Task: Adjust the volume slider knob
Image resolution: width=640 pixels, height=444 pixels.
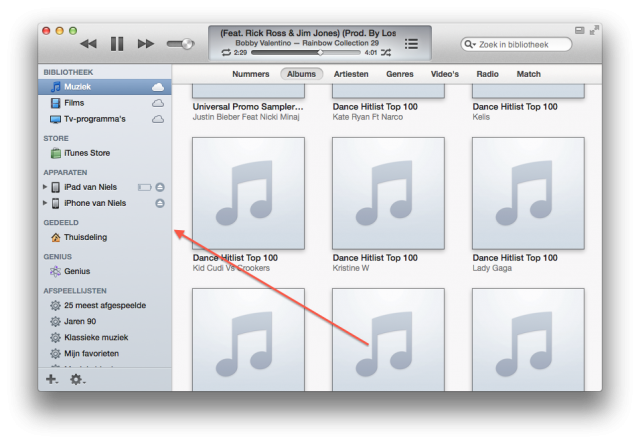Action: click(x=187, y=44)
